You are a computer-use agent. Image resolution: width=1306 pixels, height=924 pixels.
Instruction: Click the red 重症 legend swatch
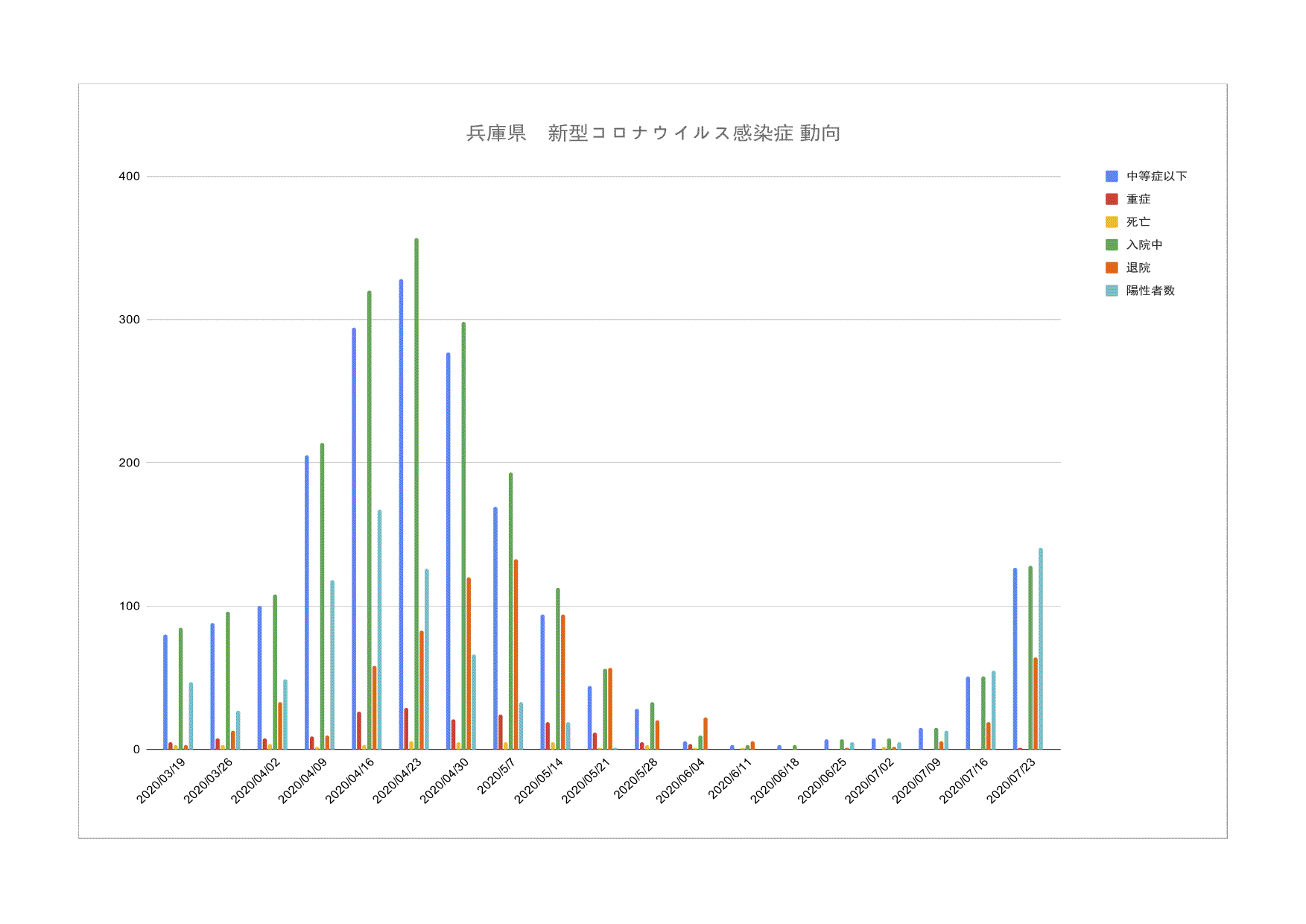[x=1112, y=199]
